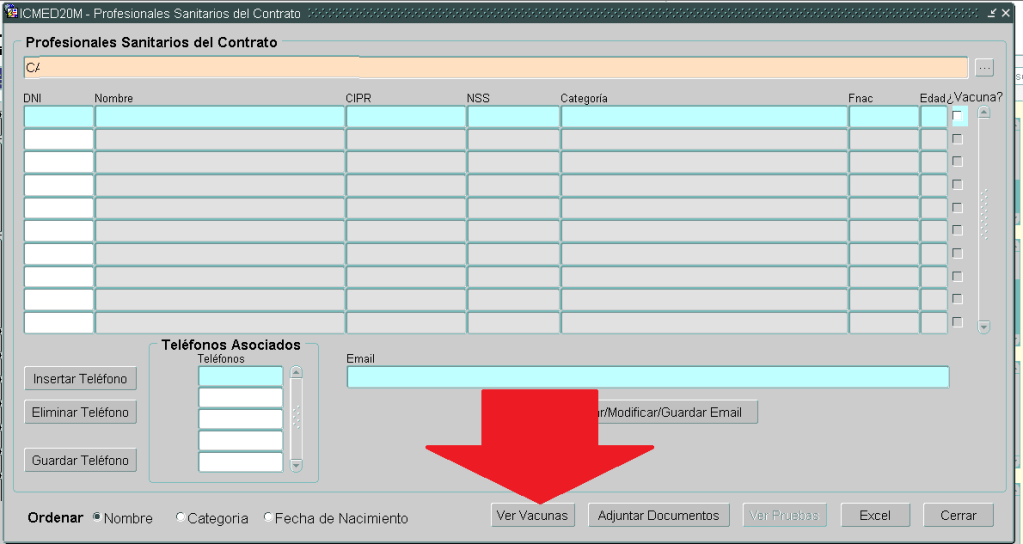The height and width of the screenshot is (544, 1023).
Task: Click Eliminar Teléfono
Action: click(80, 412)
